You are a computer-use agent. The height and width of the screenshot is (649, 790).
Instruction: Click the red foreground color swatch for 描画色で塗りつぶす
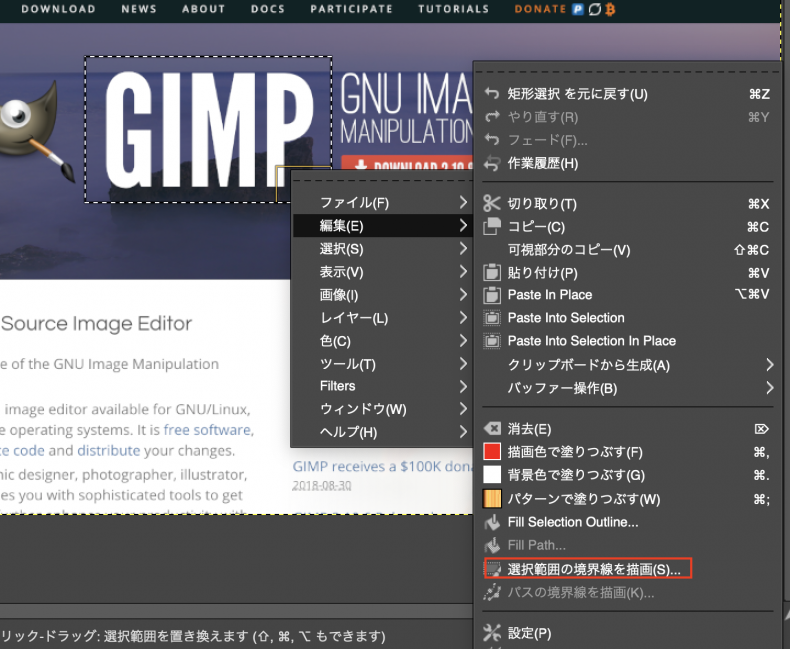point(492,451)
